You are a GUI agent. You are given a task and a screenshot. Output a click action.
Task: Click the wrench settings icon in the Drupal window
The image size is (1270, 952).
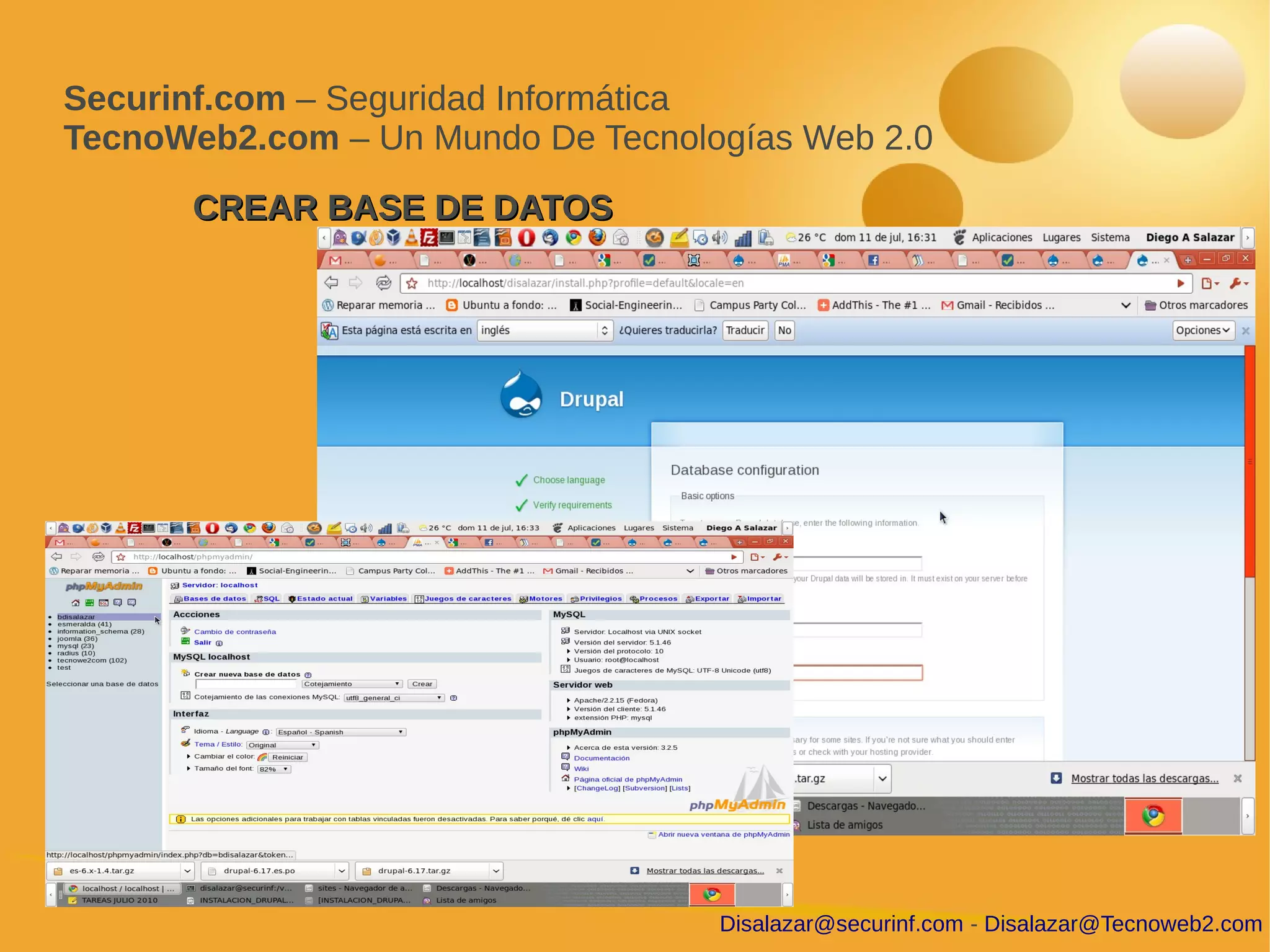(1238, 283)
